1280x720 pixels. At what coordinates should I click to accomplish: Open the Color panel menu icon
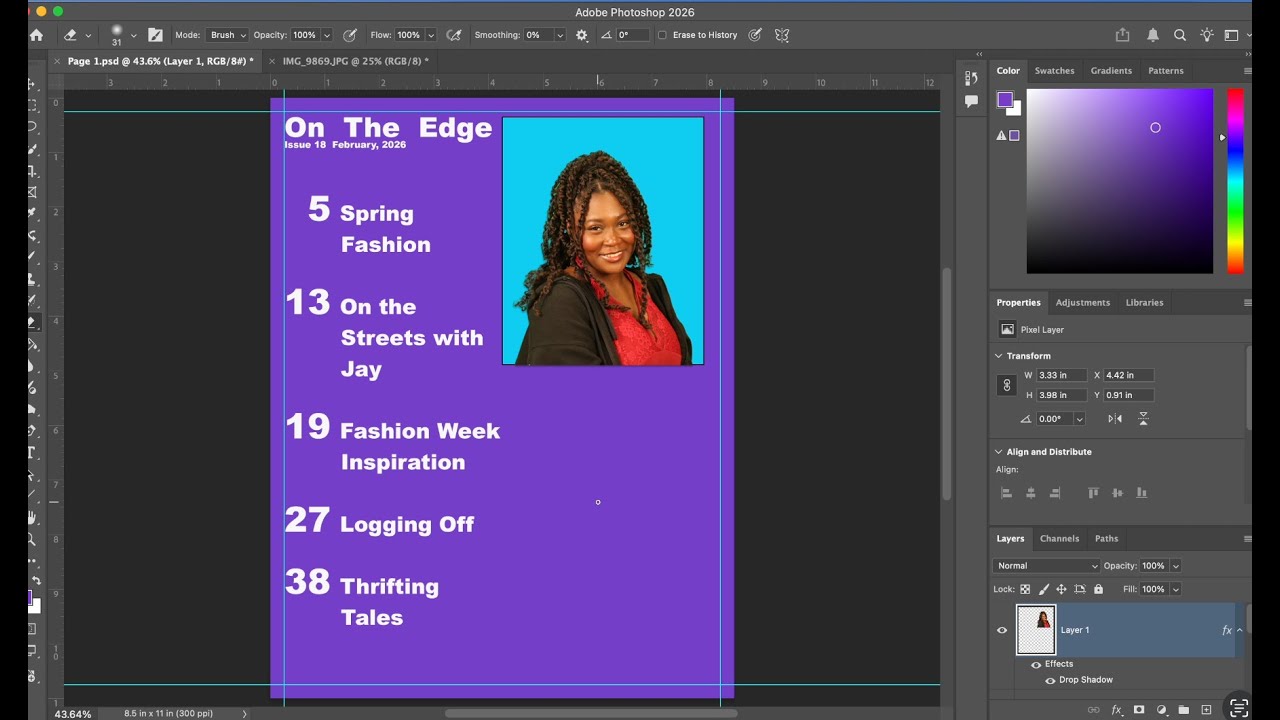(x=1247, y=71)
